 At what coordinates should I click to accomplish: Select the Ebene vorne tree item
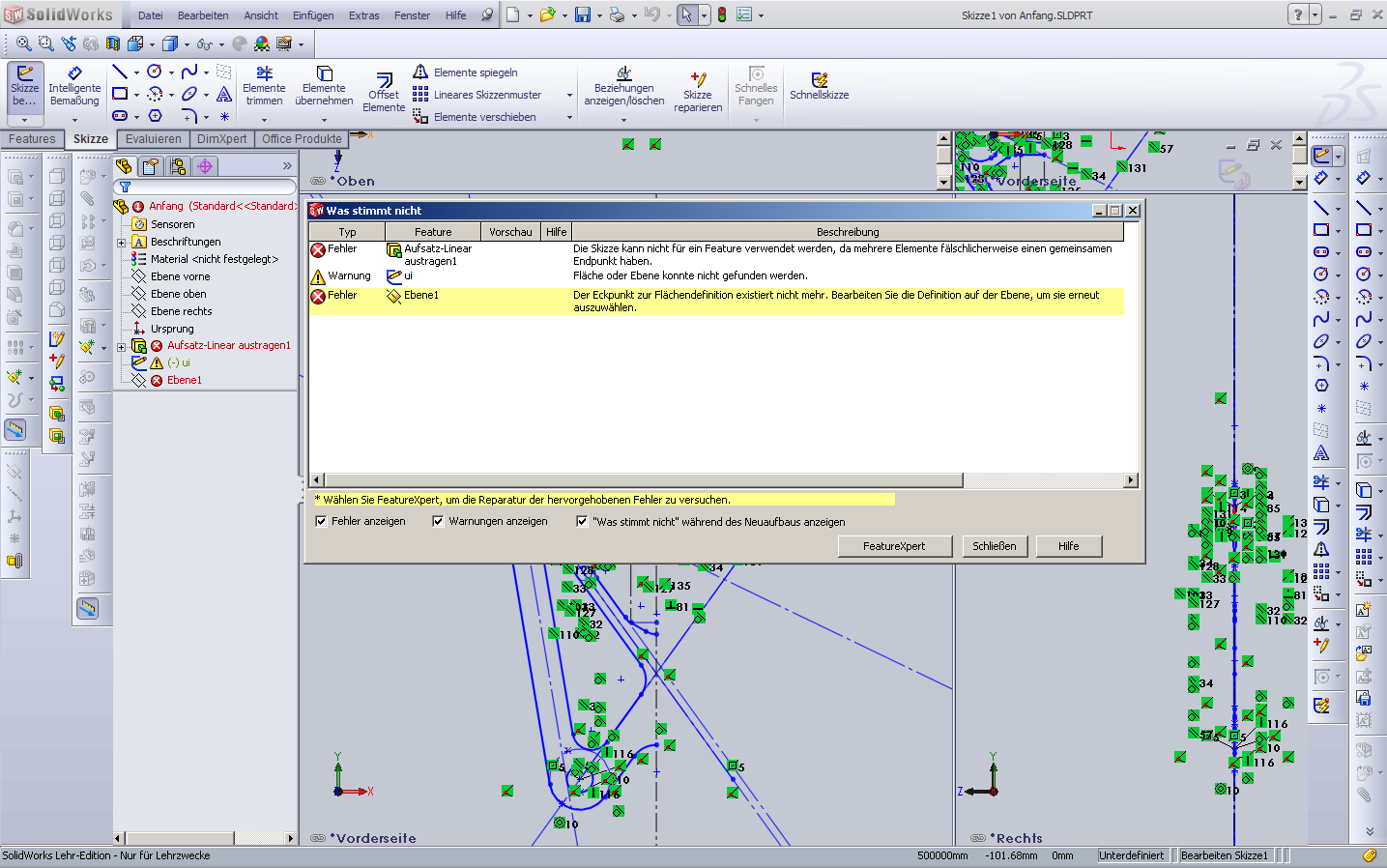(x=180, y=276)
